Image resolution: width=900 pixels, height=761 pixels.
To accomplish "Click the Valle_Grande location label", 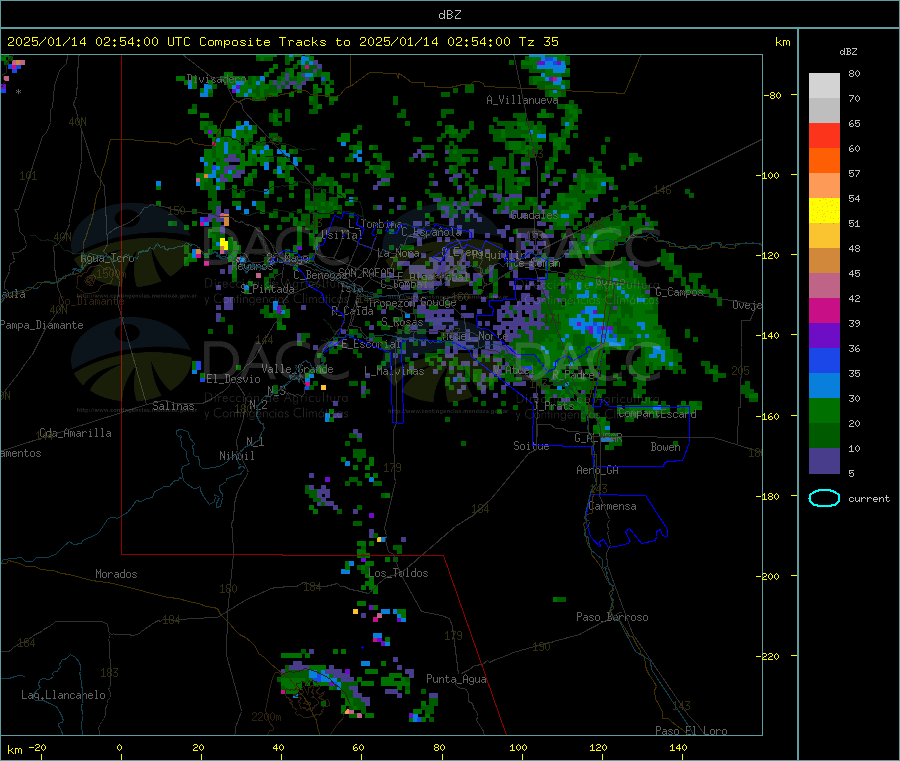I will click(297, 369).
